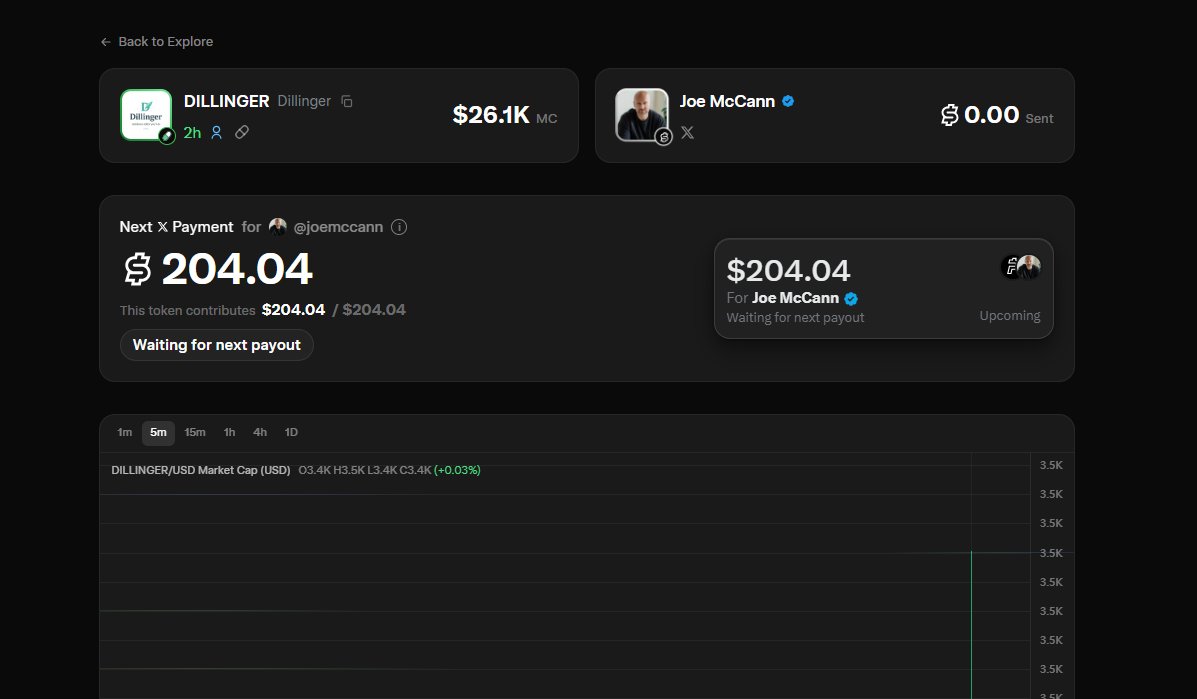1197x699 pixels.
Task: Click the verified badge in the payout card
Action: point(851,298)
